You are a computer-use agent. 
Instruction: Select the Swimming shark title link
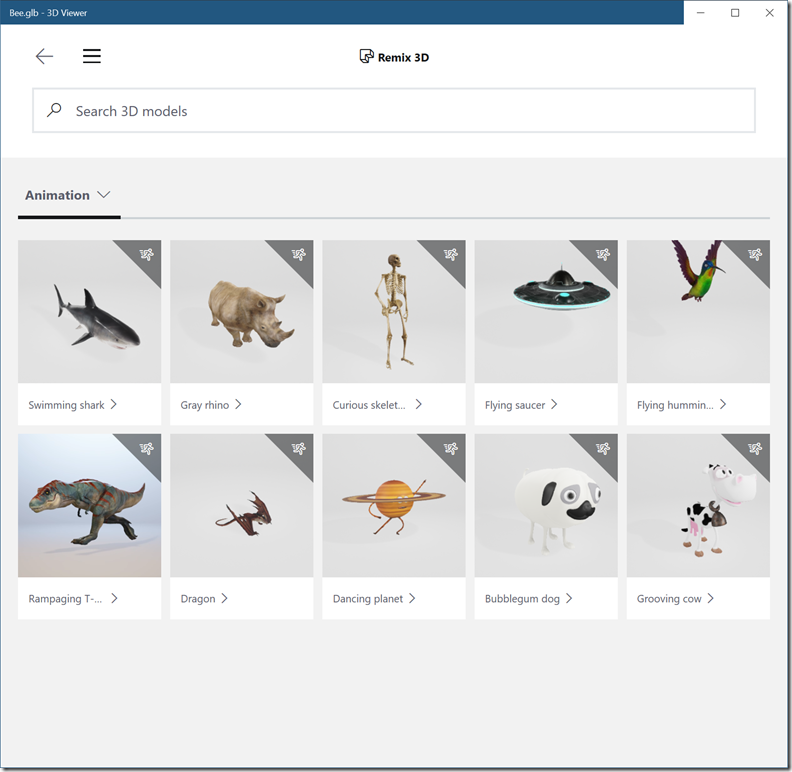tap(66, 405)
